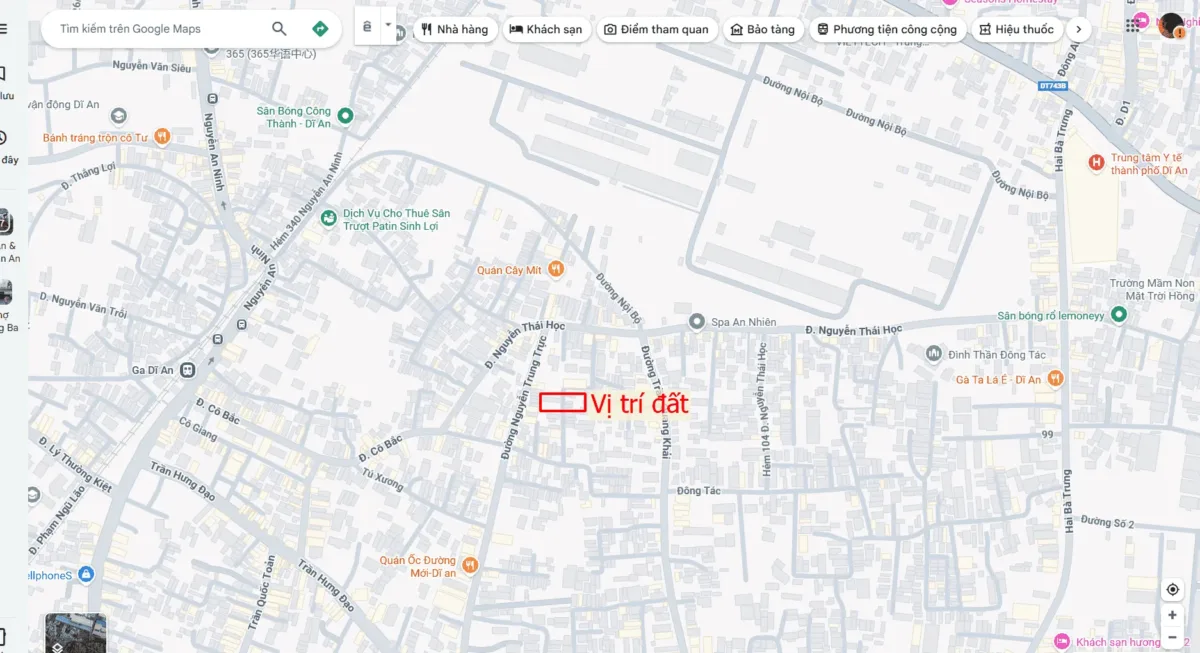1200x653 pixels.
Task: Open the Spa An Nhiên map pin
Action: coord(696,321)
